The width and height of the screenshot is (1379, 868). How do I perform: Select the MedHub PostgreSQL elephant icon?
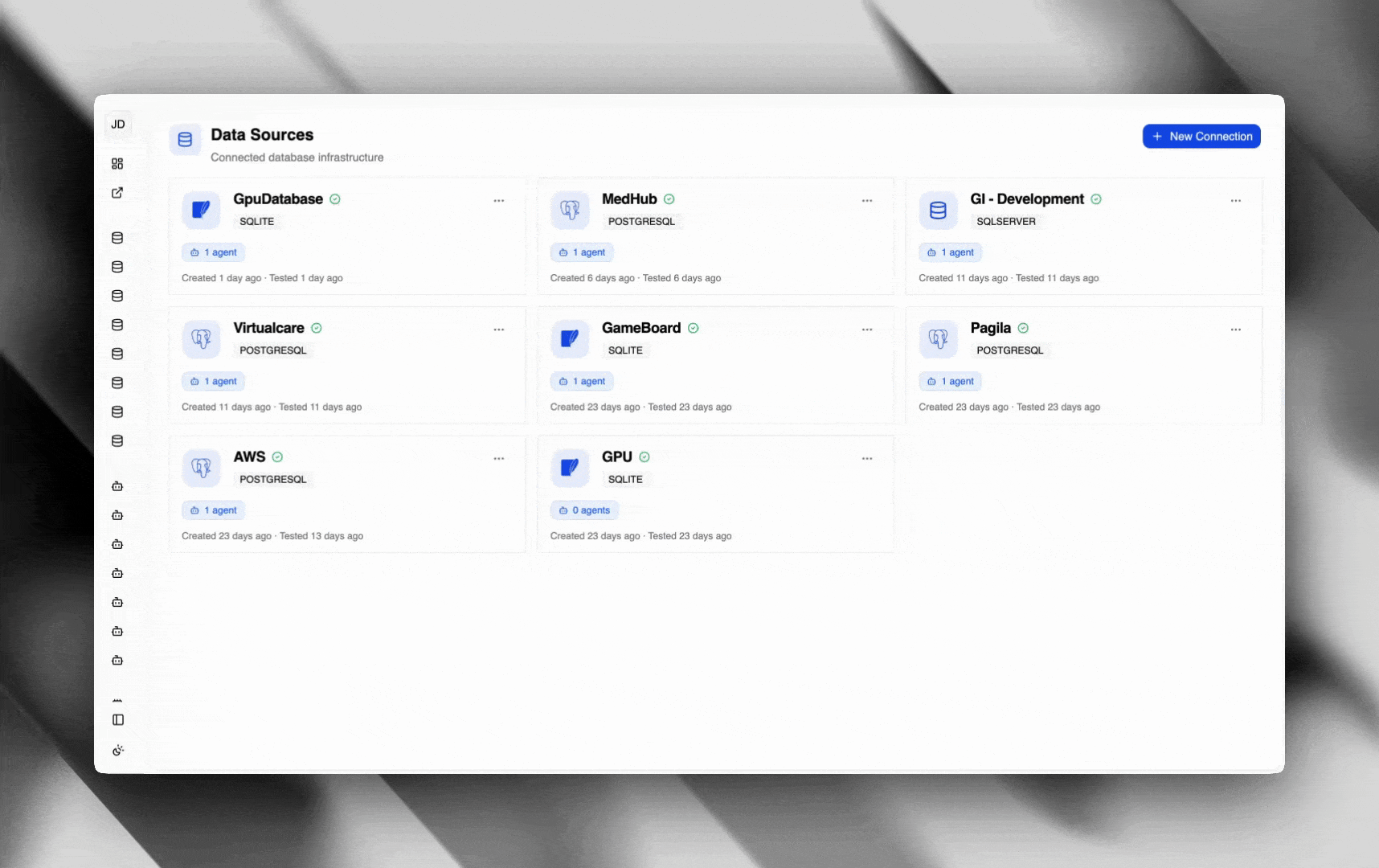[x=570, y=210]
